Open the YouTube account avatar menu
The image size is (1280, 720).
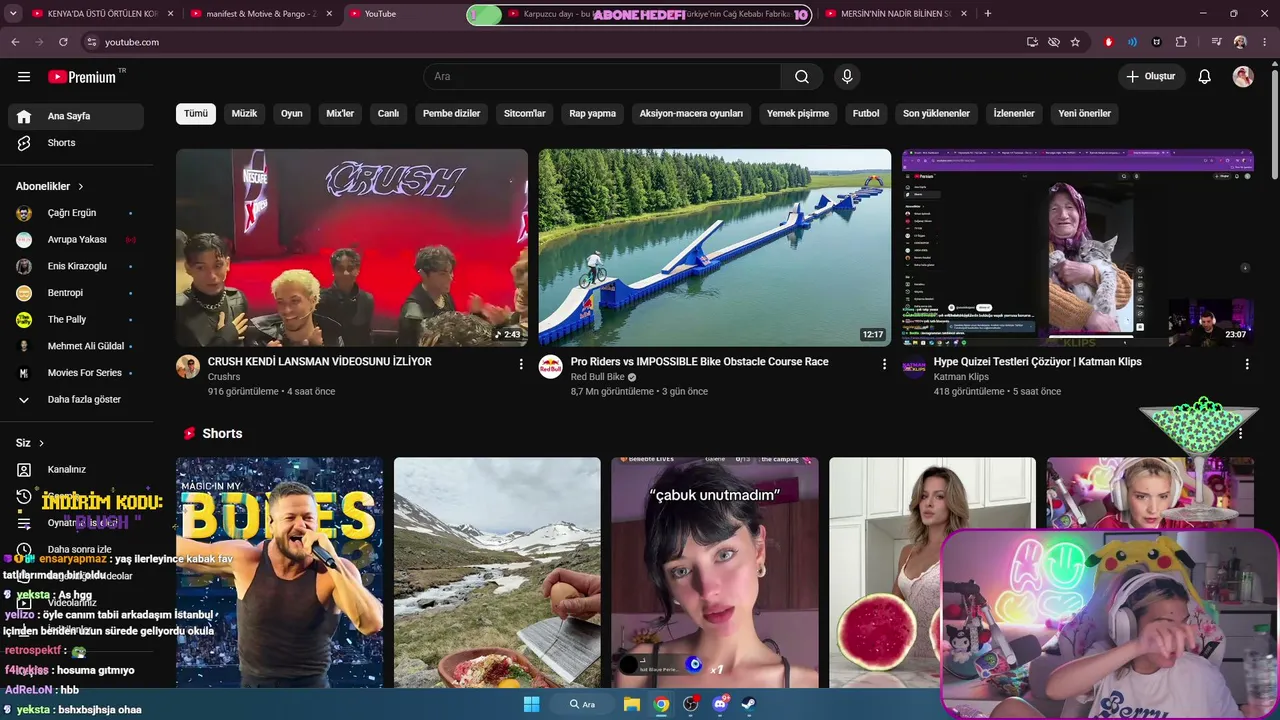click(x=1243, y=77)
